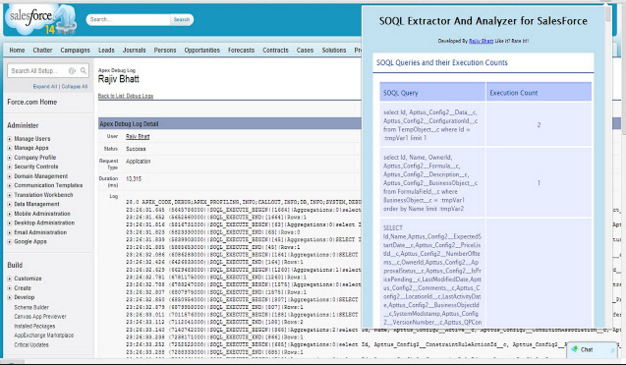Open Critical Updates link
The height and width of the screenshot is (365, 626).
tap(31, 345)
